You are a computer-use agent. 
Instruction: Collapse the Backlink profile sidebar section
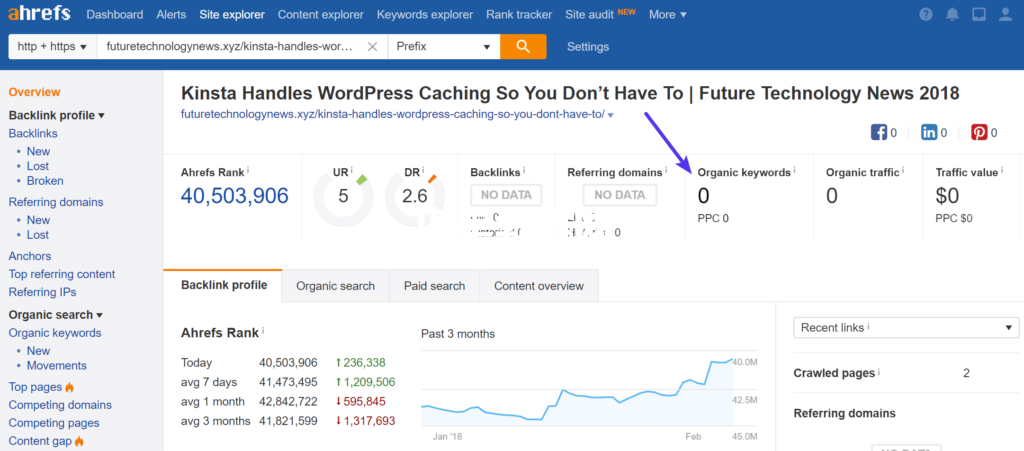pos(57,116)
